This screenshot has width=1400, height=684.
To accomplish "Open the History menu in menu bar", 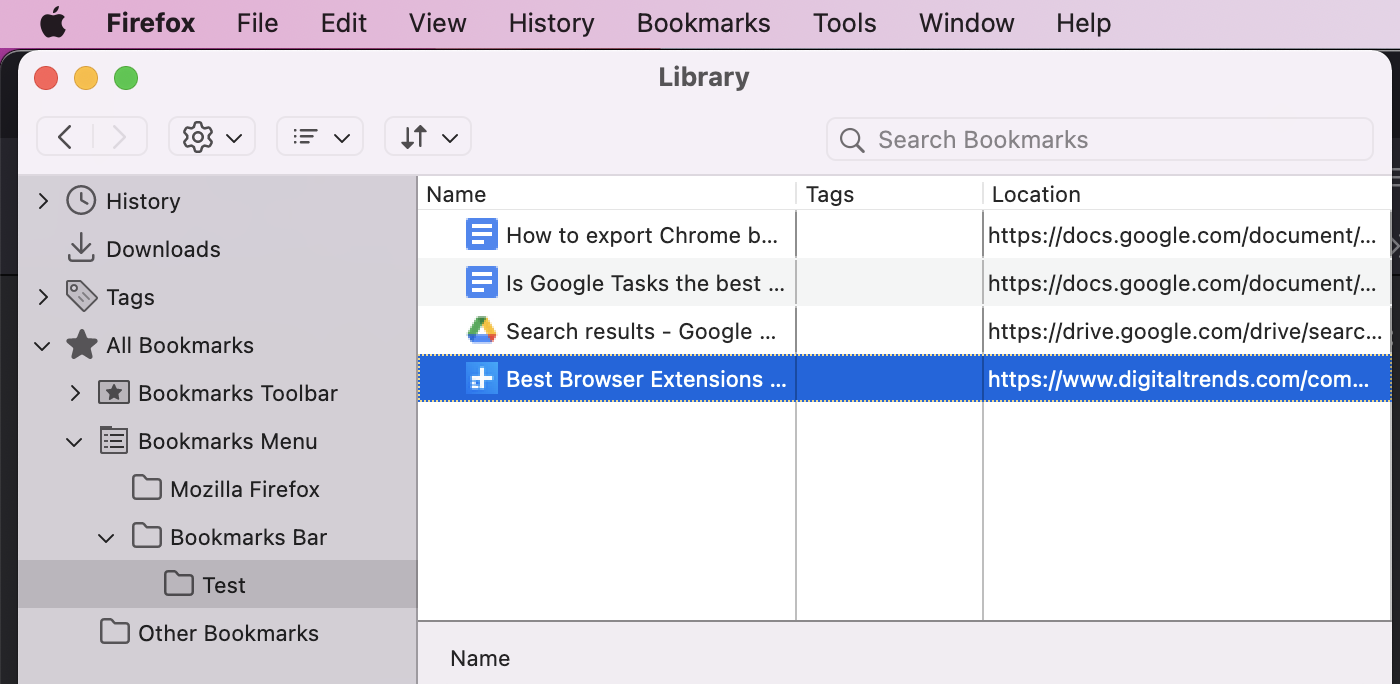I will point(551,23).
